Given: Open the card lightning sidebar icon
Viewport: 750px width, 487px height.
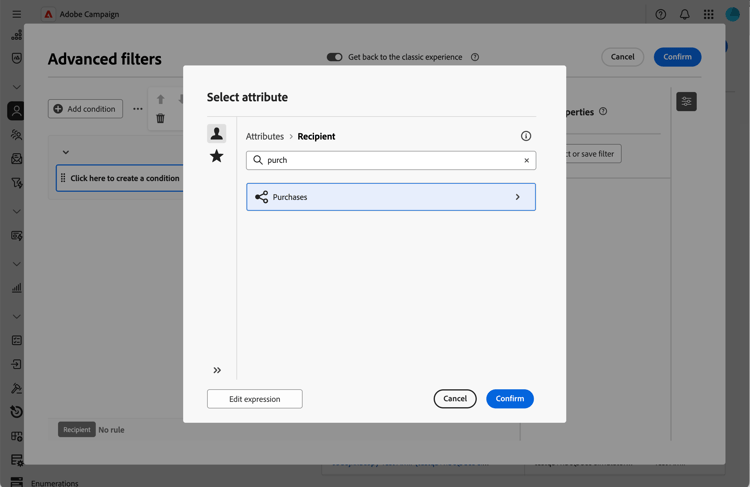Looking at the screenshot, I should (17, 235).
